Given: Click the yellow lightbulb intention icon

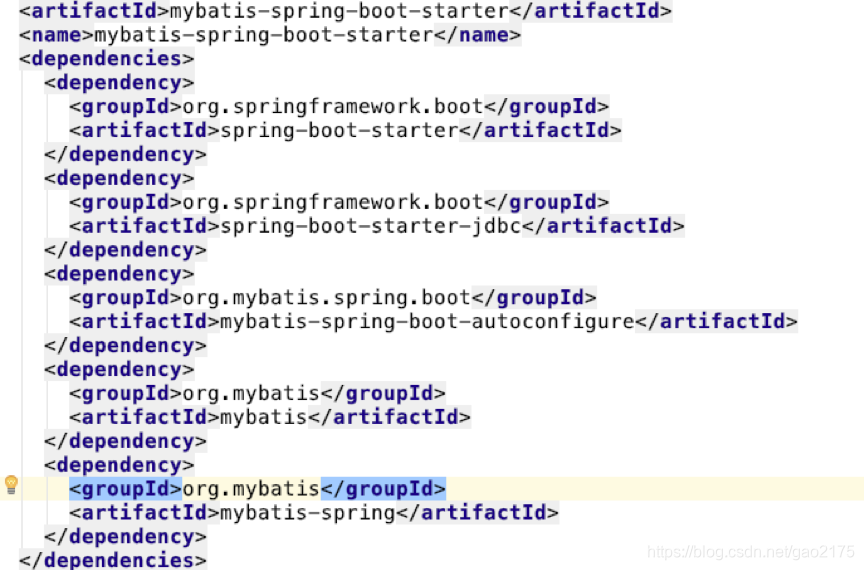Looking at the screenshot, I should (11, 485).
